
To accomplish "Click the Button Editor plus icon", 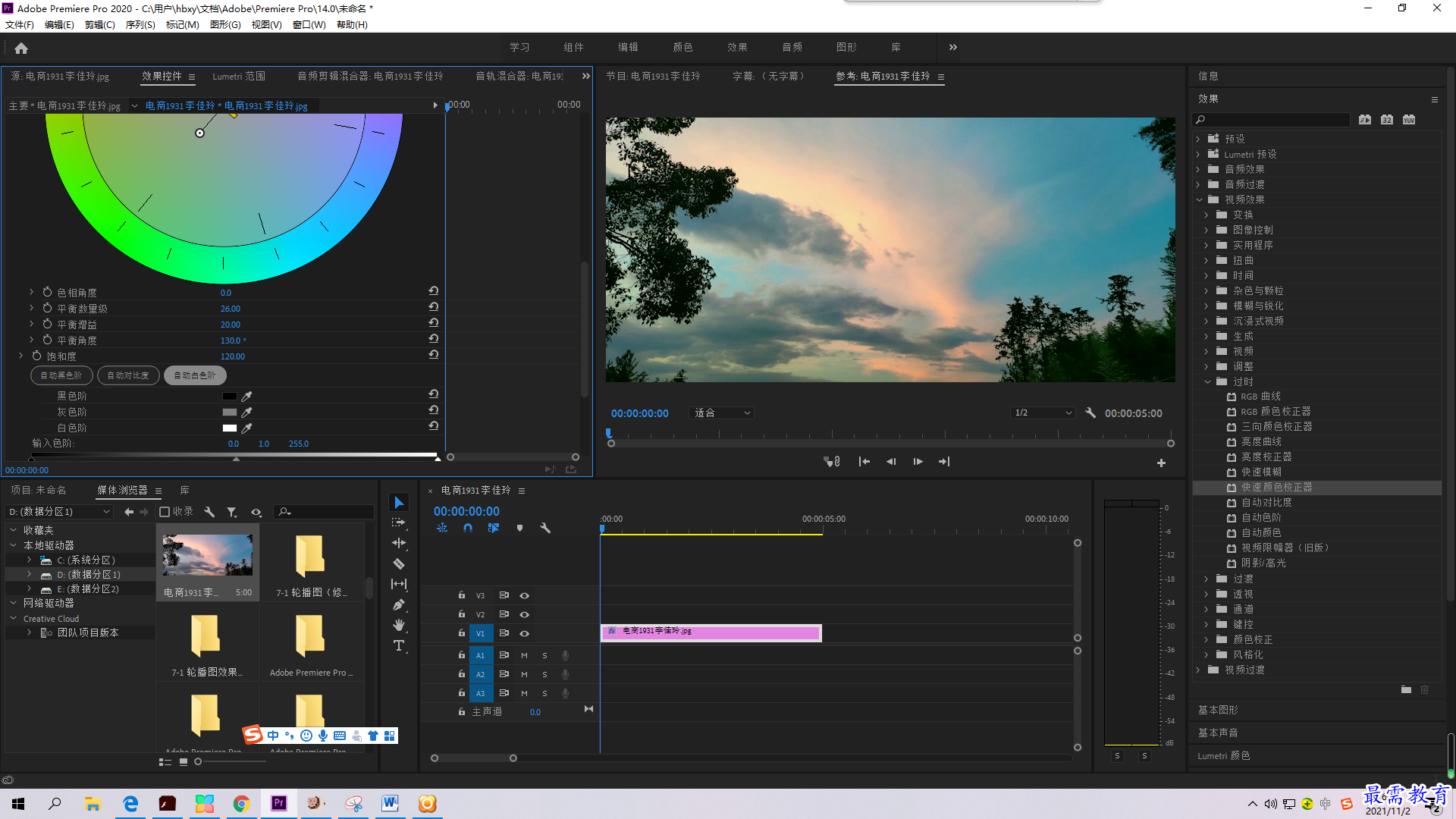I will click(x=1161, y=463).
